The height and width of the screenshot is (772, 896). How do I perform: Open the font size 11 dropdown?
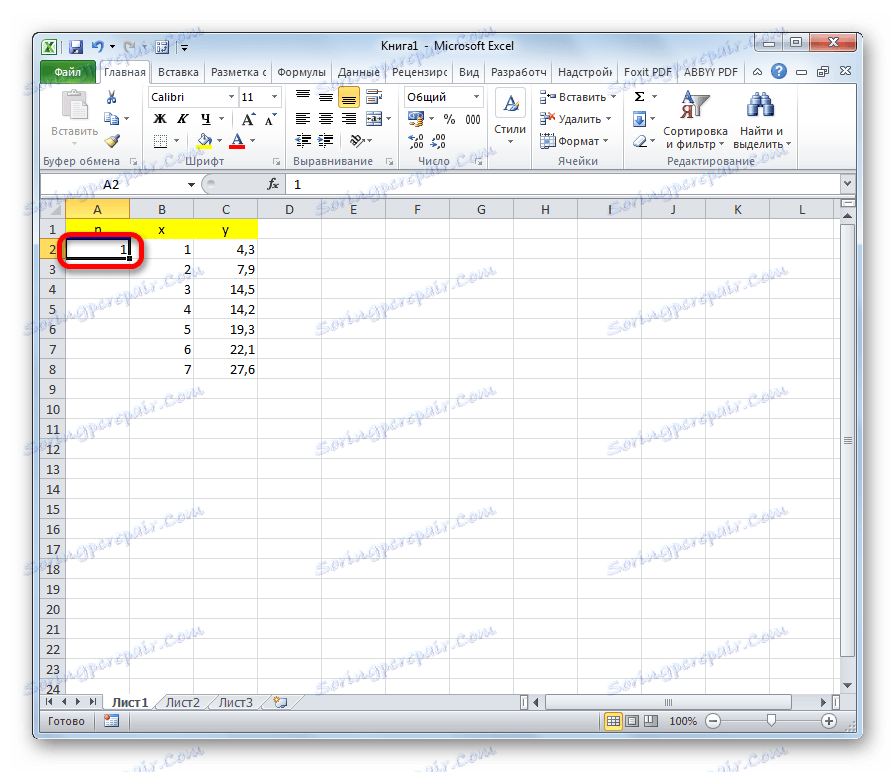274,97
